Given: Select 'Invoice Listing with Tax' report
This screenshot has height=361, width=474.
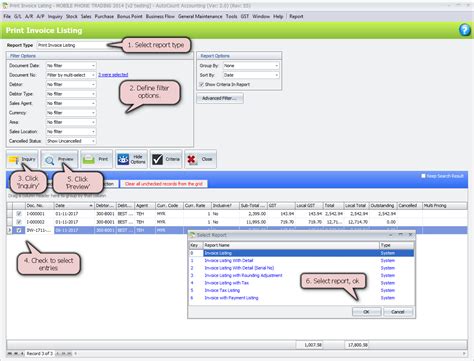Looking at the screenshot, I should pyautogui.click(x=301, y=283).
